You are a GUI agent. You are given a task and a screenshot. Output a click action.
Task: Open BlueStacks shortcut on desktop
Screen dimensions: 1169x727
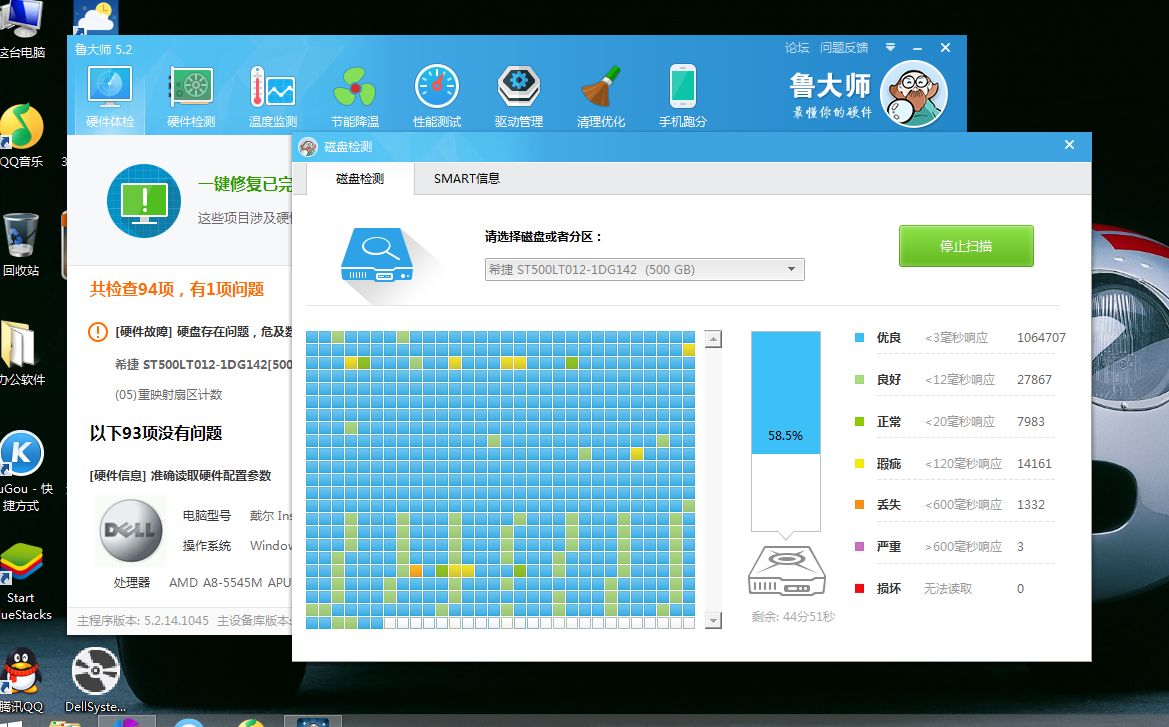pyautogui.click(x=22, y=582)
